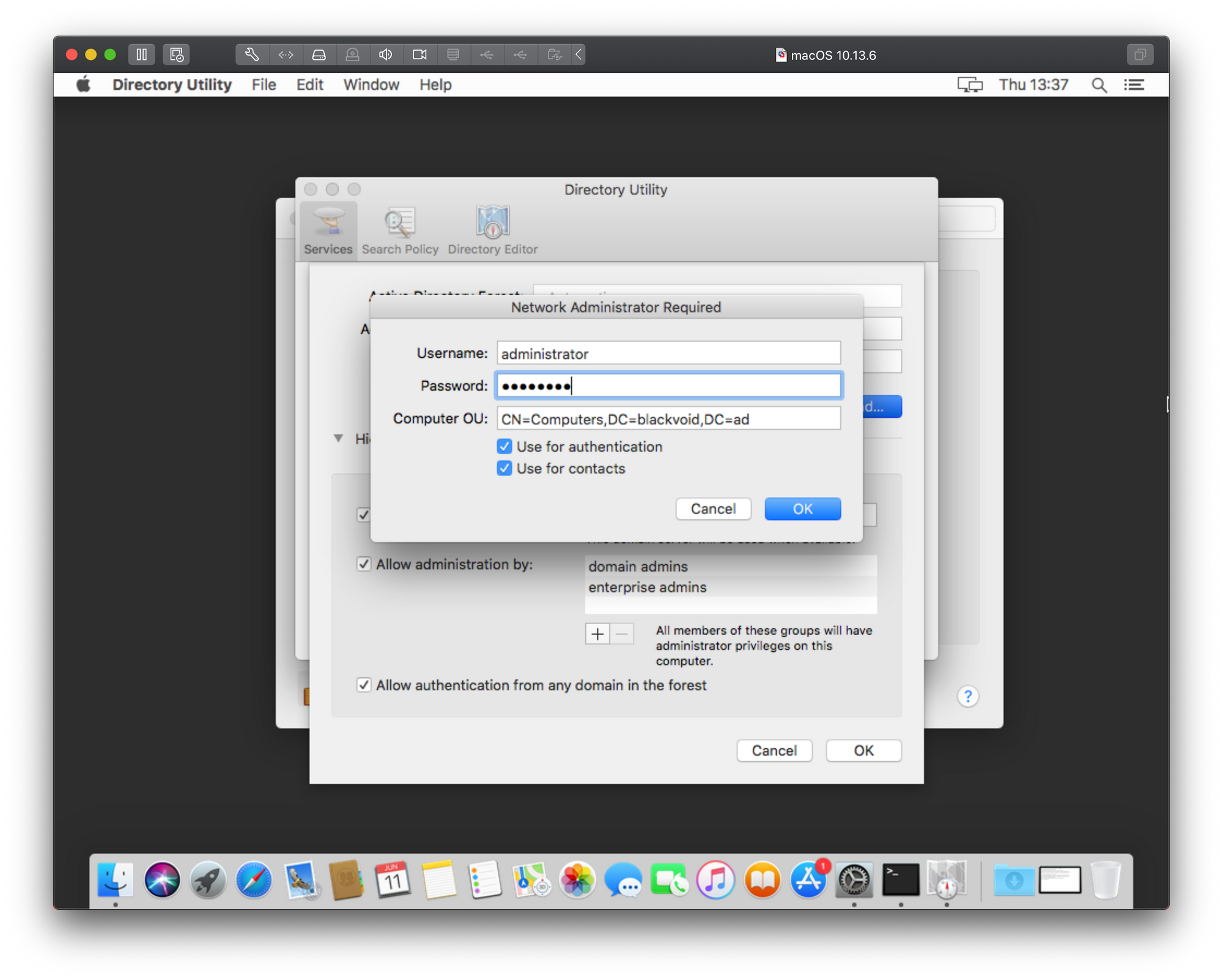
Task: Click the Spotlight search icon
Action: point(1099,85)
